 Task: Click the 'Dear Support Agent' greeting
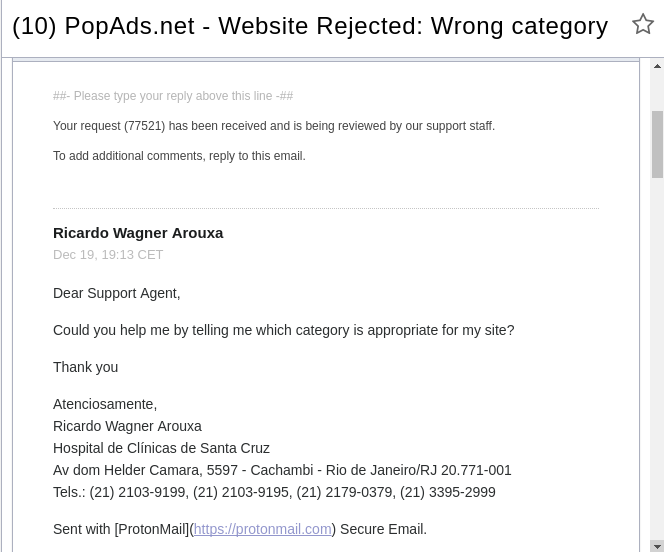pos(117,293)
